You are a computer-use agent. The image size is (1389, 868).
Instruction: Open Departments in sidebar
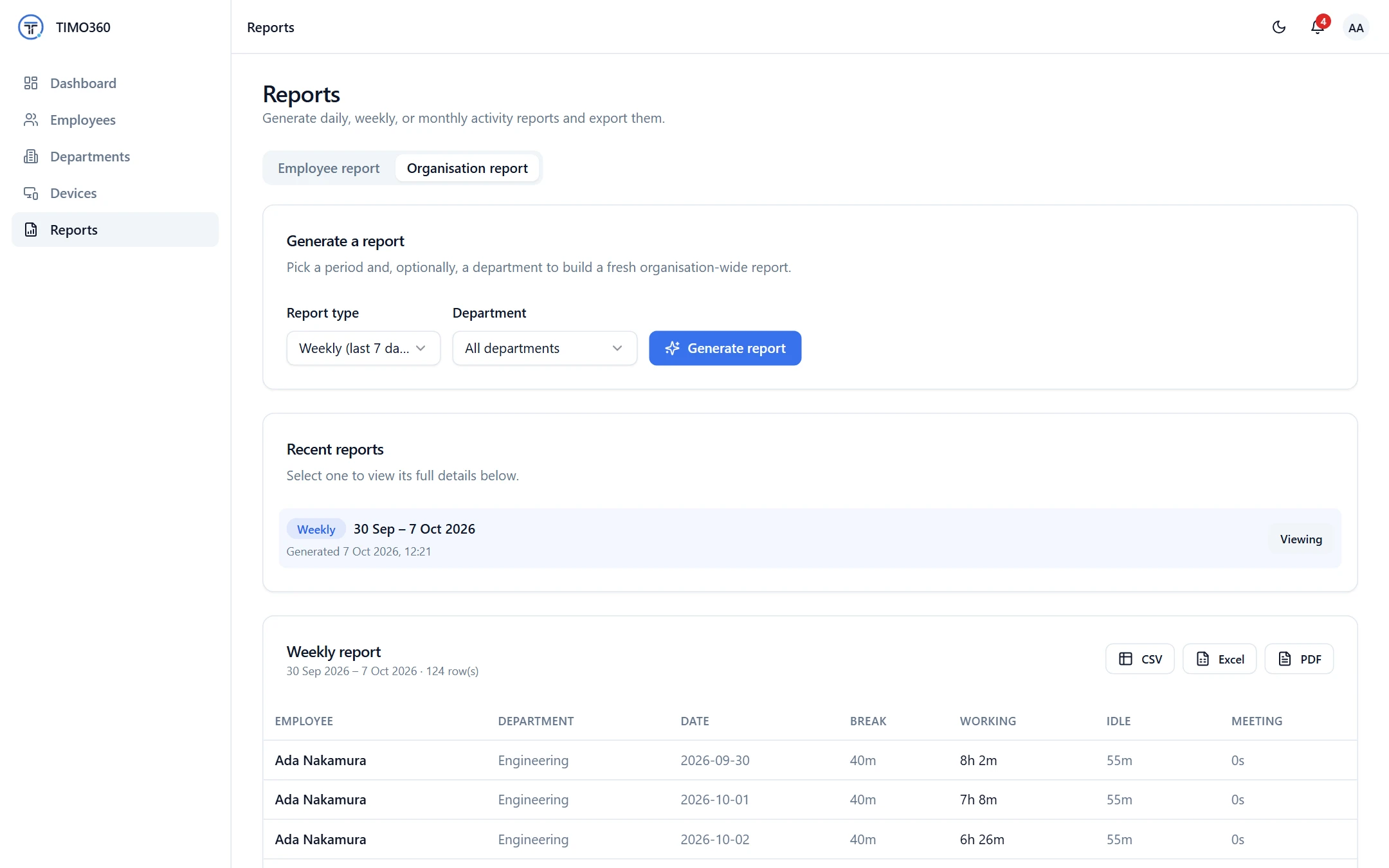115,156
